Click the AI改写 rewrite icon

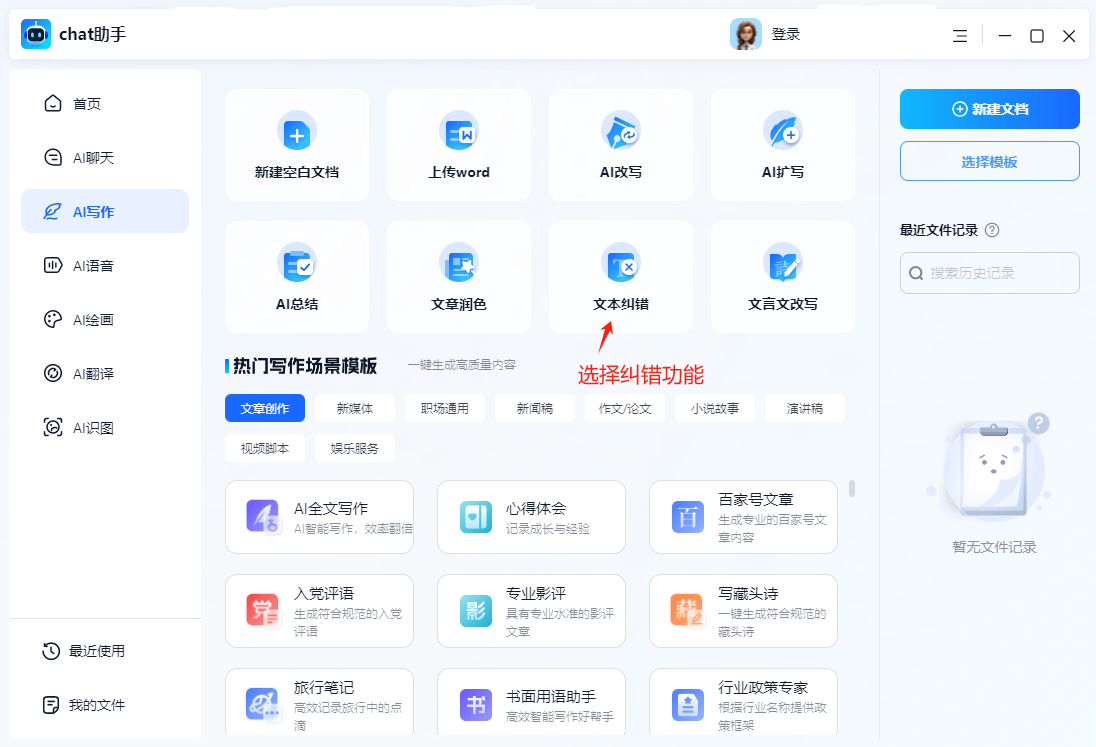coord(620,132)
